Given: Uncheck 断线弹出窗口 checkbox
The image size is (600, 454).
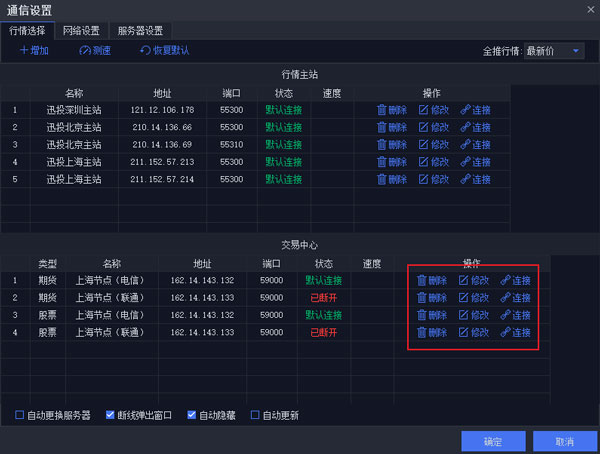Looking at the screenshot, I should pyautogui.click(x=111, y=415).
